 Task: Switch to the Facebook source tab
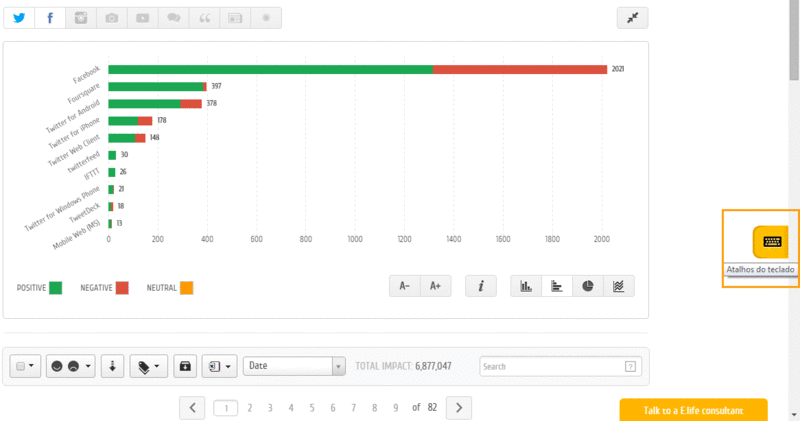pyautogui.click(x=50, y=18)
